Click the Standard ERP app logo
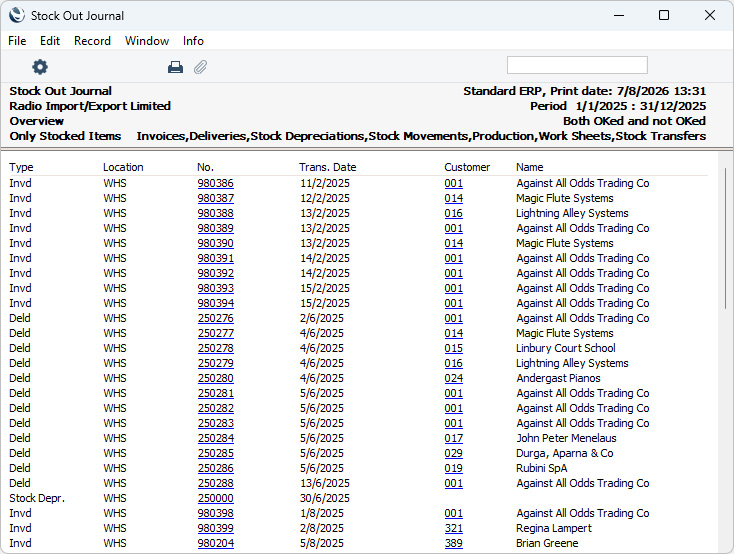The image size is (734, 554). pyautogui.click(x=17, y=15)
